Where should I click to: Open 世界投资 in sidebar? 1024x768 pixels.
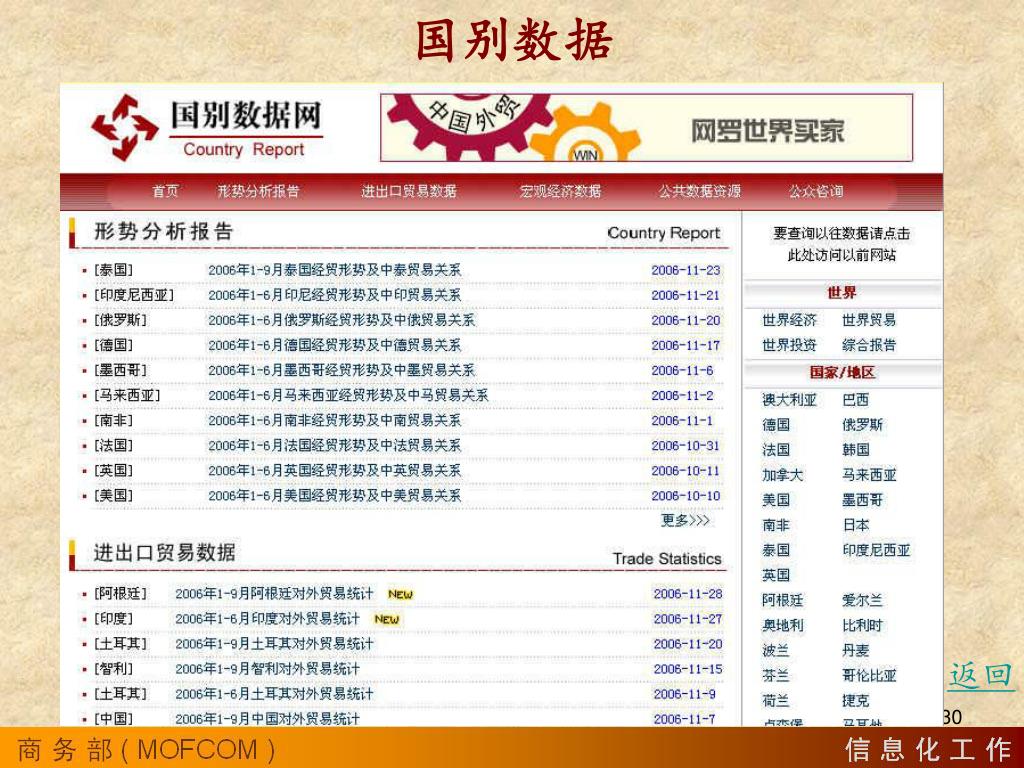[x=790, y=345]
